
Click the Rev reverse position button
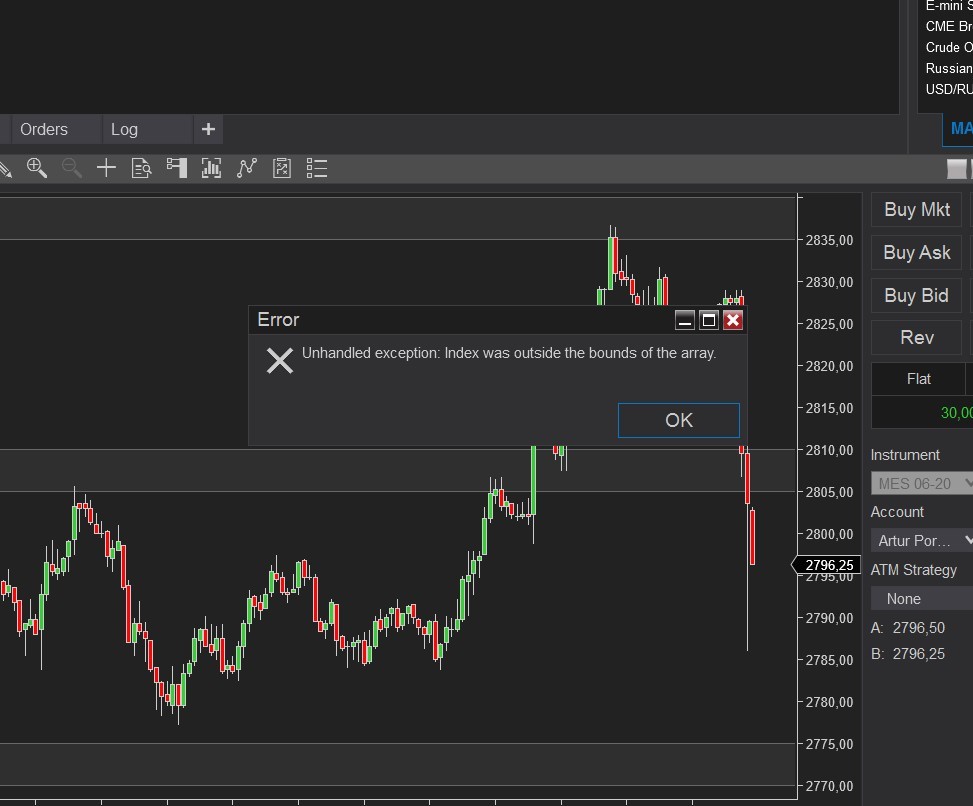click(x=917, y=338)
